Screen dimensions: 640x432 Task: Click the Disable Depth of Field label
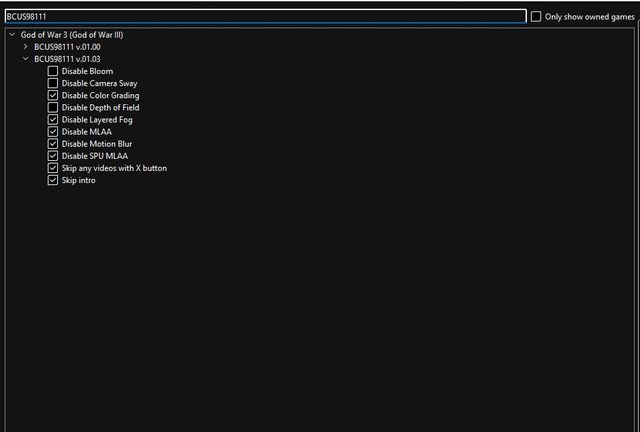100,107
